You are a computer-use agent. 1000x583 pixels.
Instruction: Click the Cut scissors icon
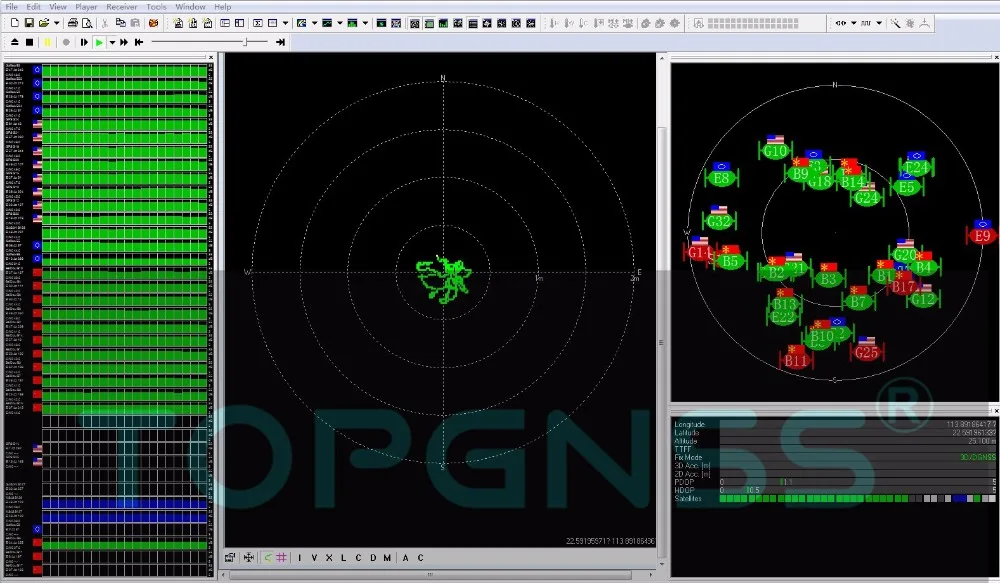point(104,23)
